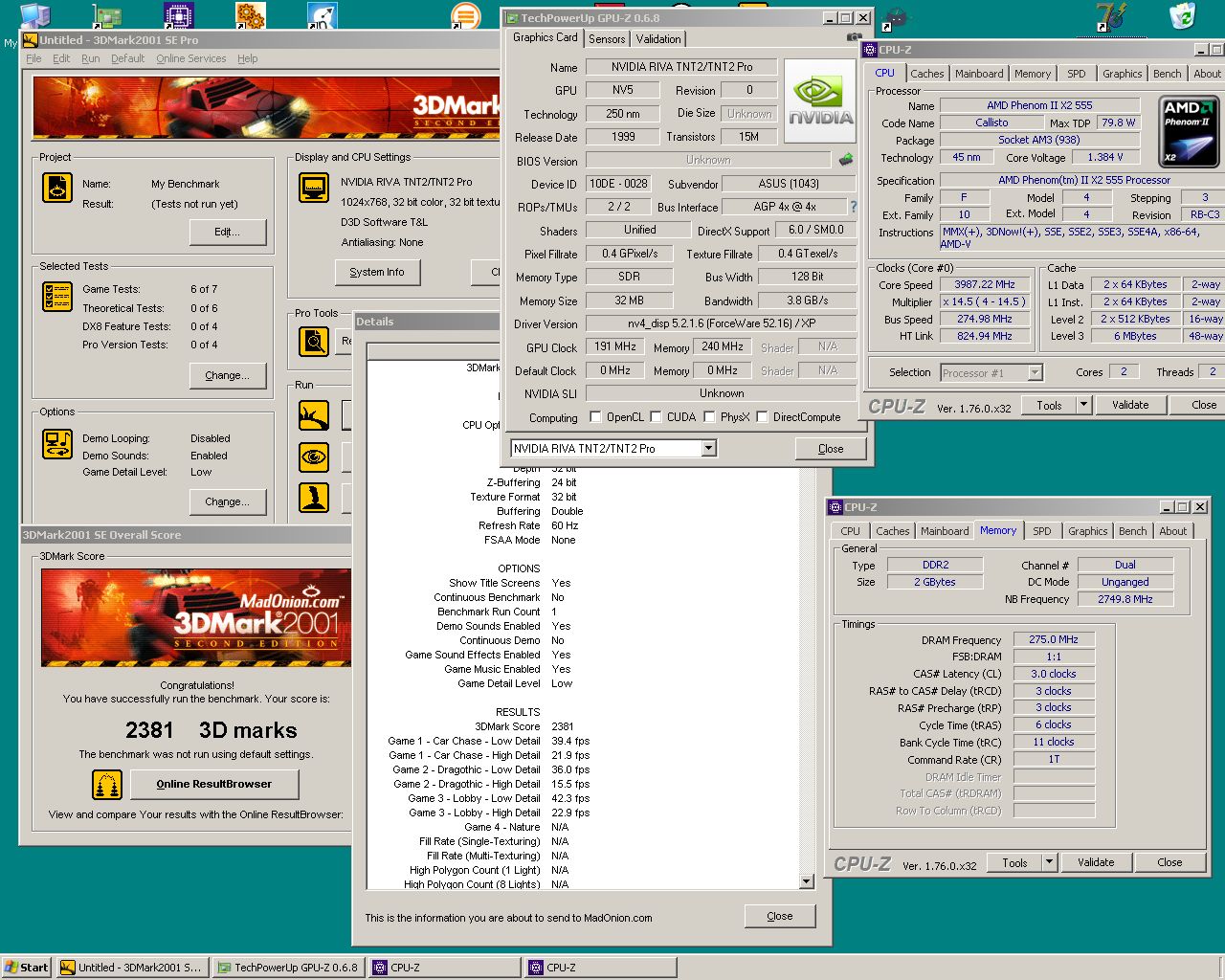
Task: Click the GPU-Z screenshot camera icon
Action: point(854,37)
